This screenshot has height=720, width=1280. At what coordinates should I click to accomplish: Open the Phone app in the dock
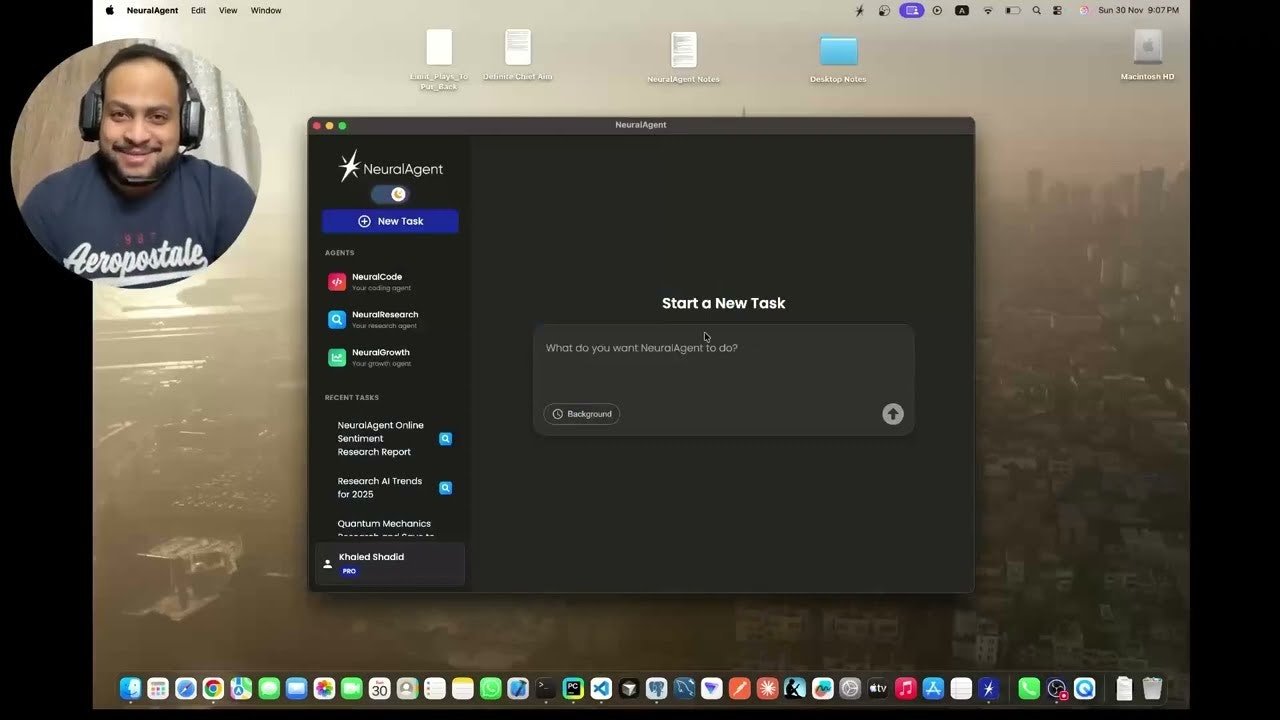tap(1029, 688)
